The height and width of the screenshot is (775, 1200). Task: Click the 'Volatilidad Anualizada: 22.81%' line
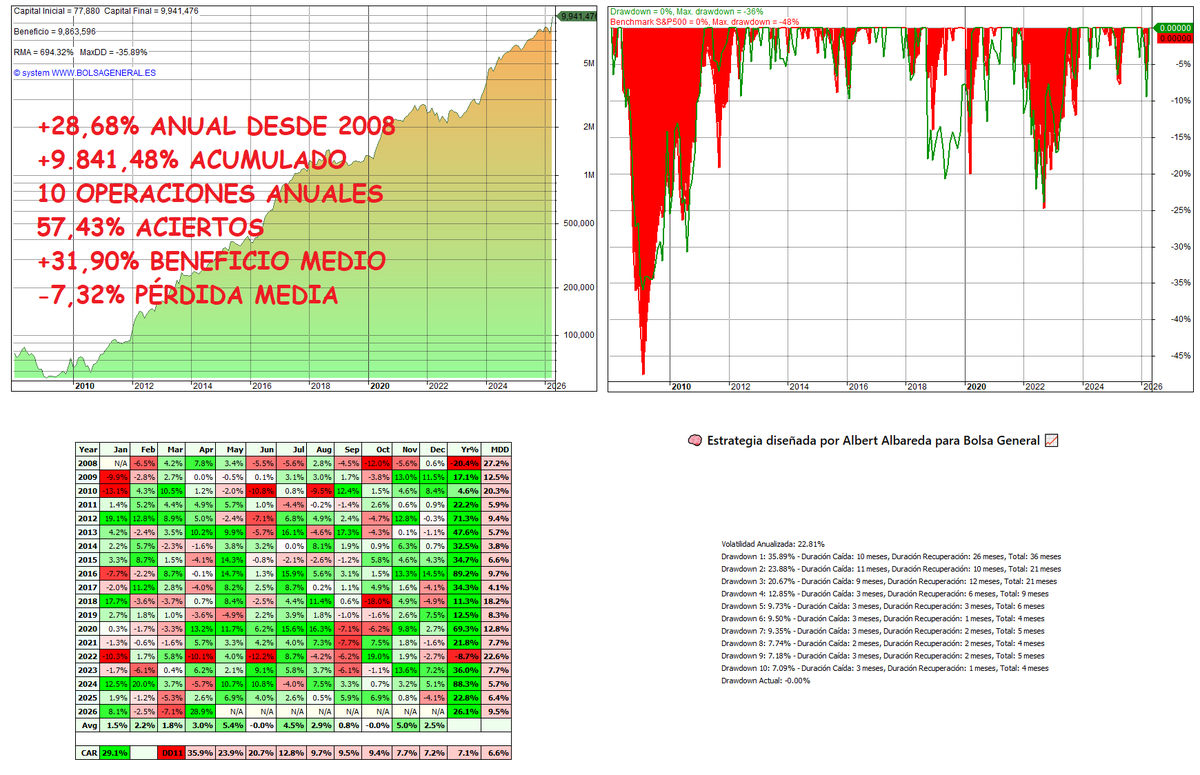pos(773,544)
